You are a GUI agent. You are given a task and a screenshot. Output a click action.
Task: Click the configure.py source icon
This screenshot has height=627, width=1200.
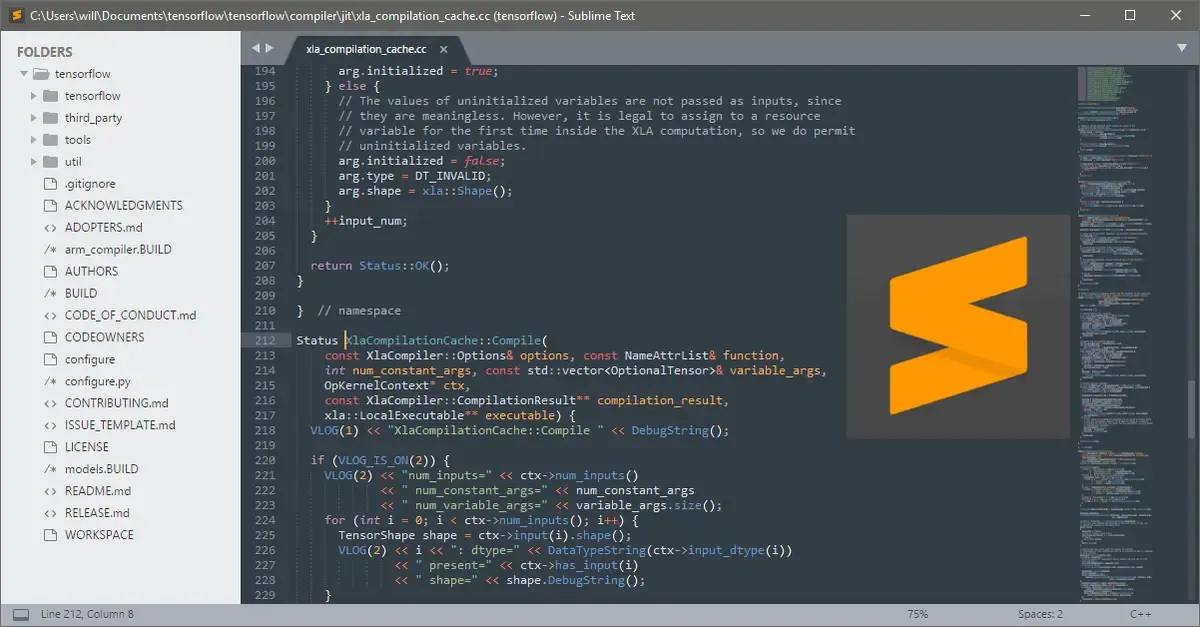tap(51, 382)
